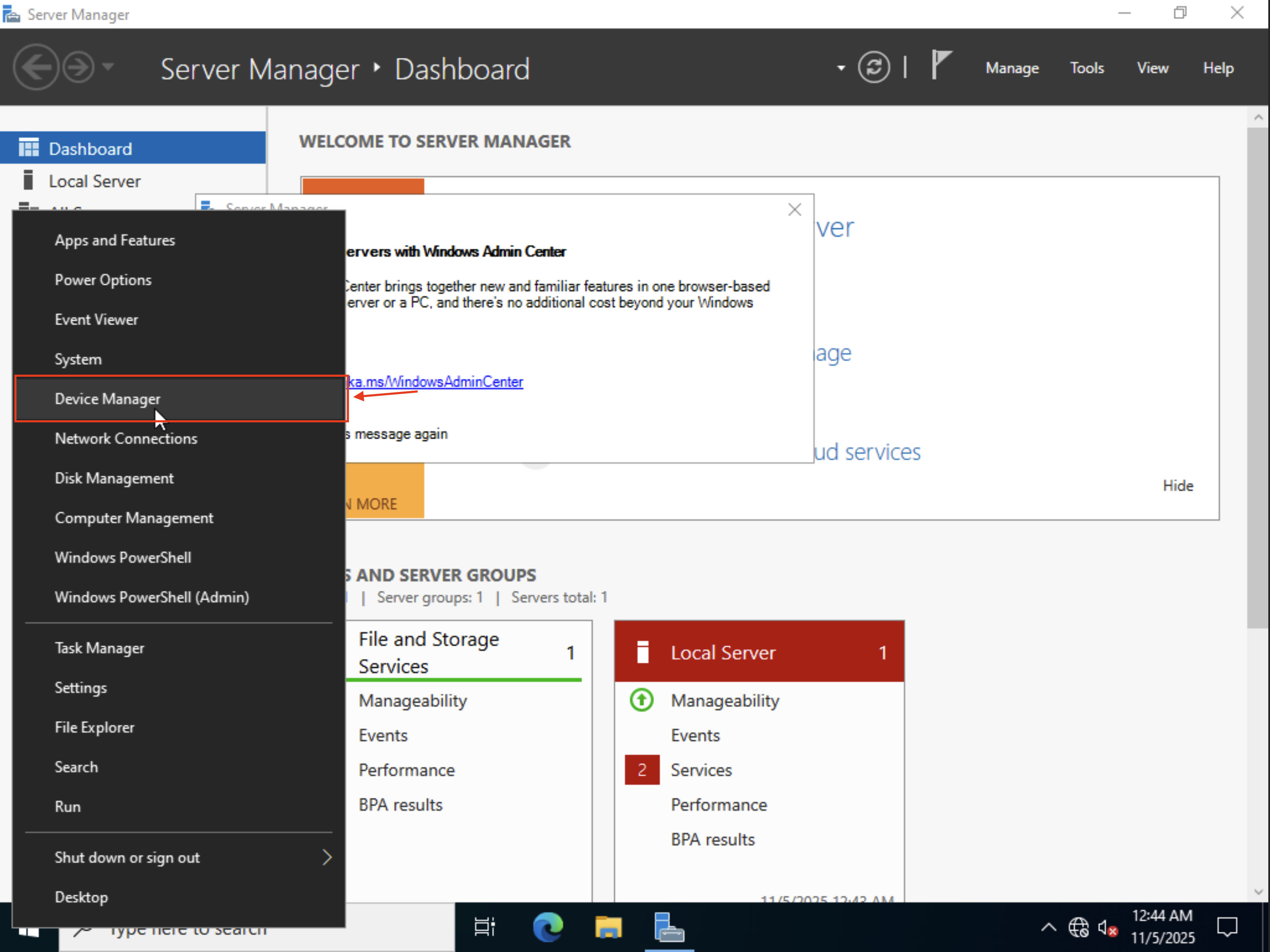
Task: Select Dashboard in the sidebar
Action: tap(90, 148)
